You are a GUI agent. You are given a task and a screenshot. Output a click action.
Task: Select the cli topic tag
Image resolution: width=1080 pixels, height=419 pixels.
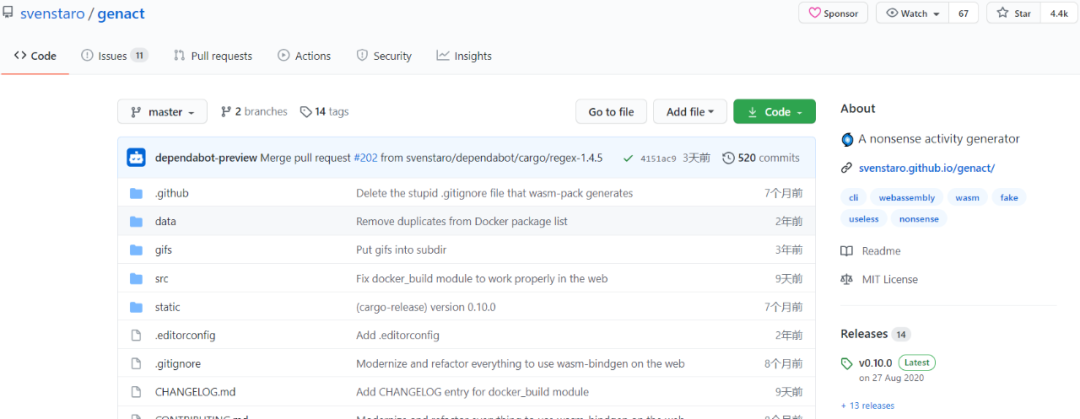[x=853, y=197]
